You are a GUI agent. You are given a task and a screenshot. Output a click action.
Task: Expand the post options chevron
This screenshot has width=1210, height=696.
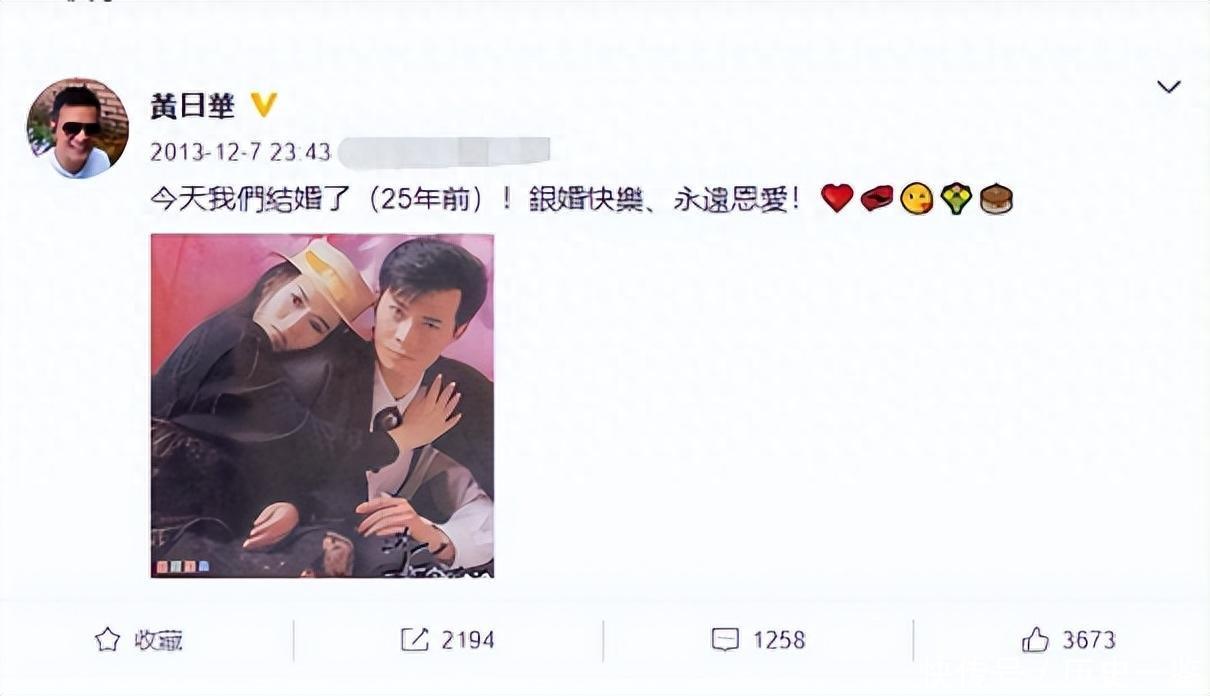[x=1168, y=87]
